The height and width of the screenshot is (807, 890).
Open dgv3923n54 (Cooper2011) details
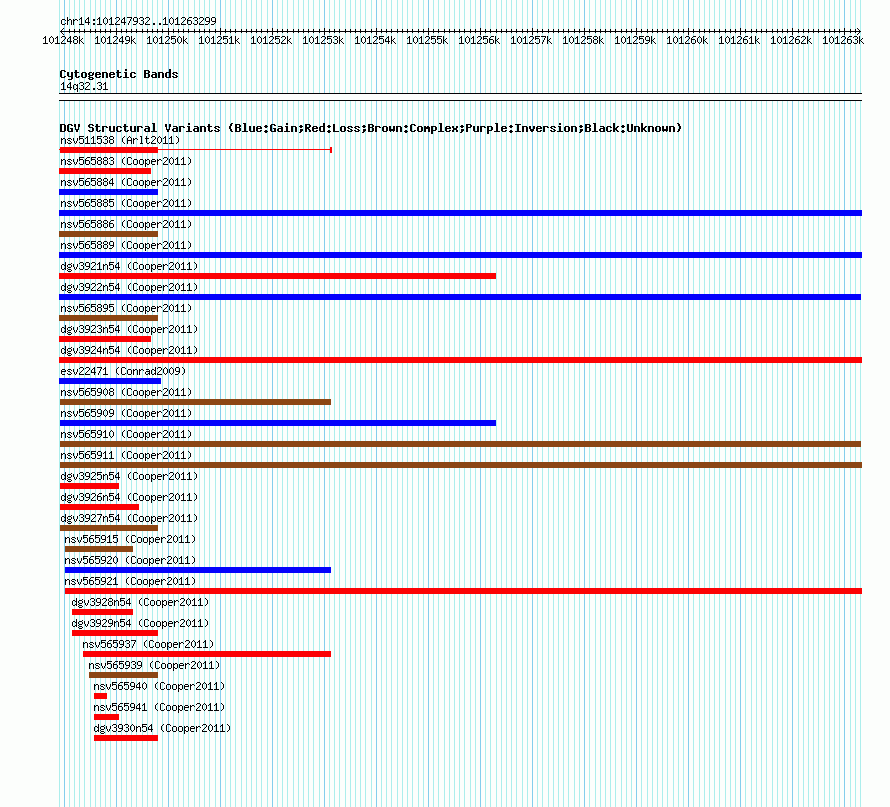click(x=129, y=329)
